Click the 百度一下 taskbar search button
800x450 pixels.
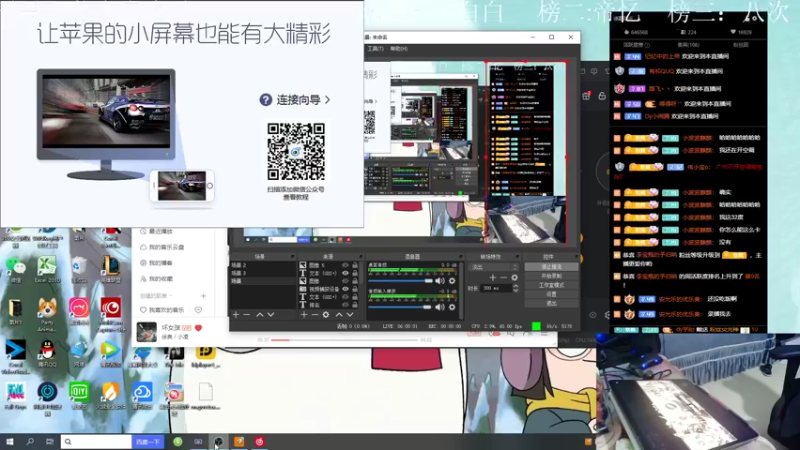pyautogui.click(x=148, y=442)
